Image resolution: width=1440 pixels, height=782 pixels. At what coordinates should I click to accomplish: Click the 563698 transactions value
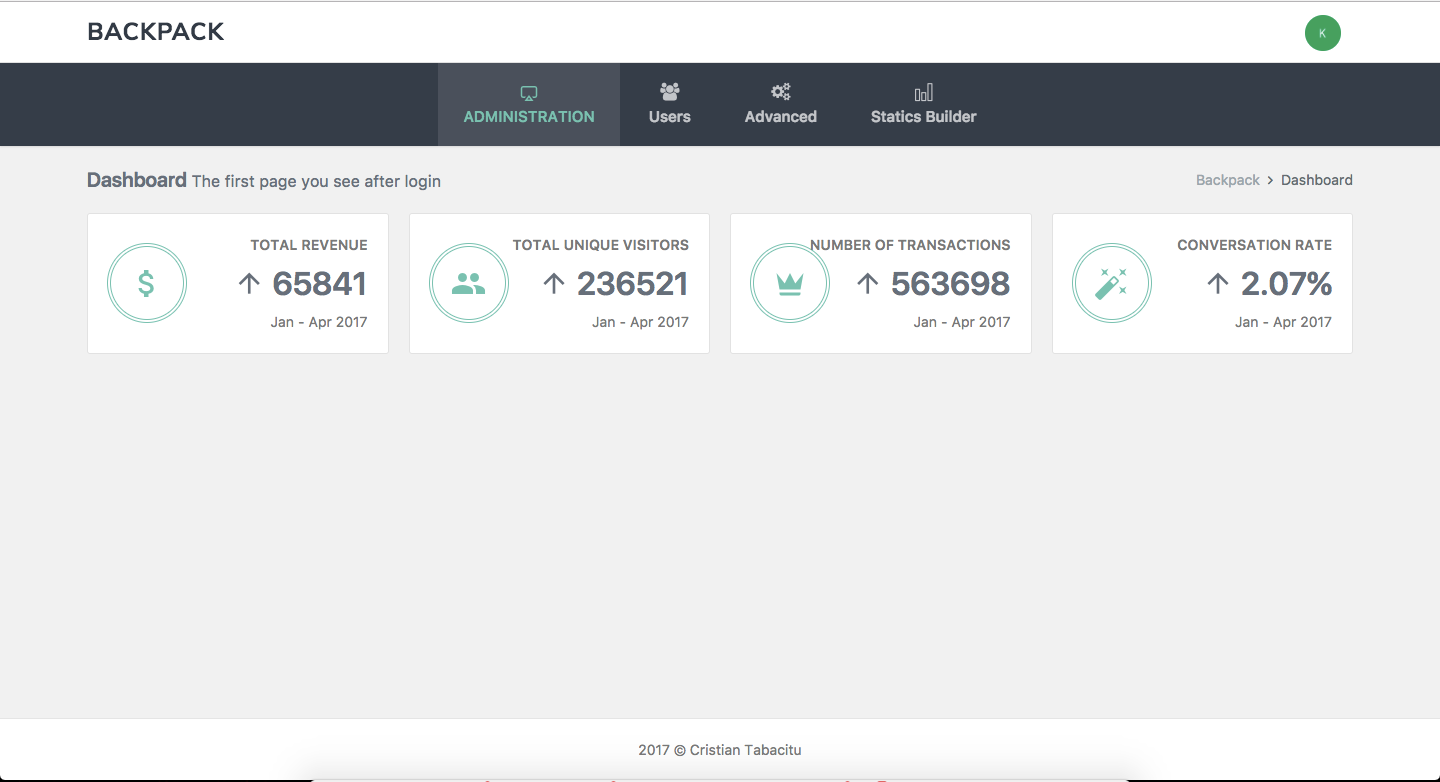click(951, 284)
